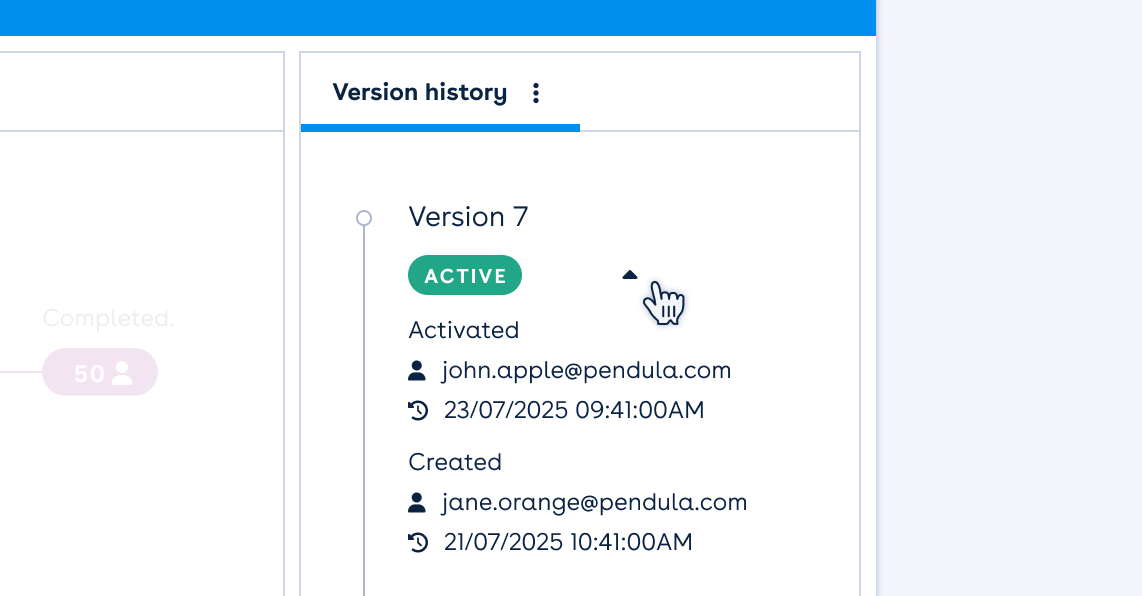1142x596 pixels.
Task: Click the 23/07/2025 09:41:00AM activation timestamp
Action: 574,411
